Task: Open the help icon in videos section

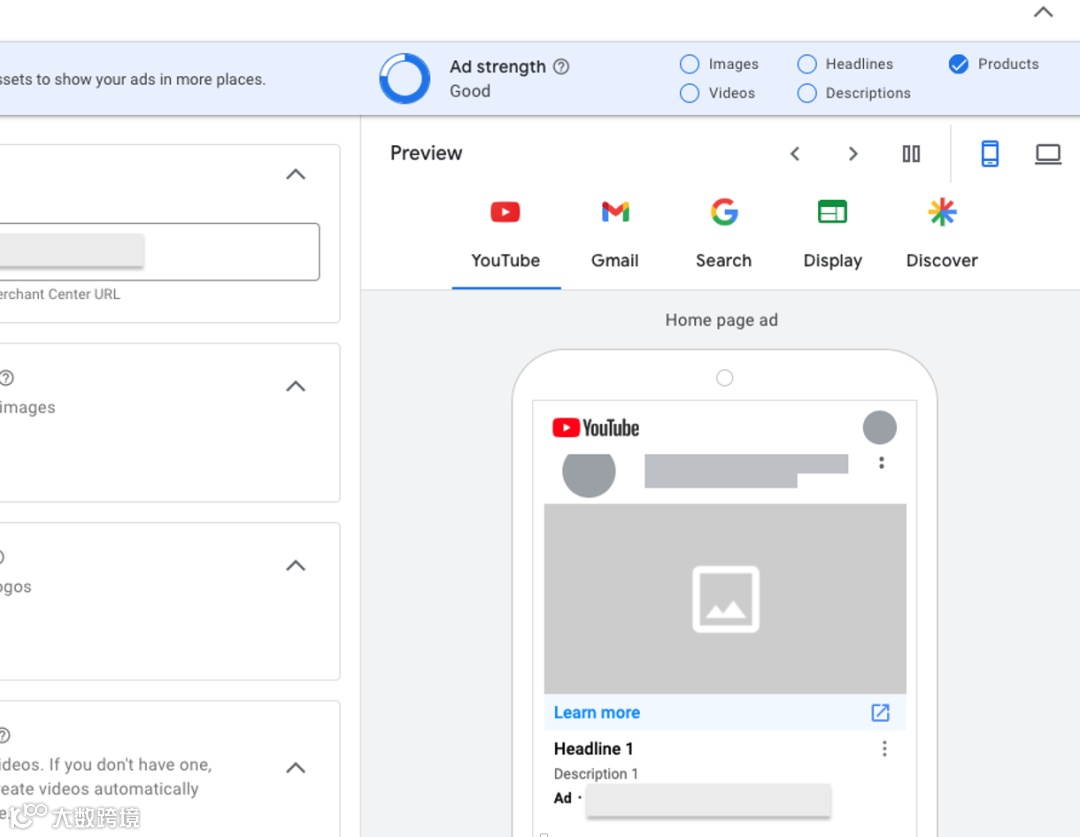Action: coord(4,736)
